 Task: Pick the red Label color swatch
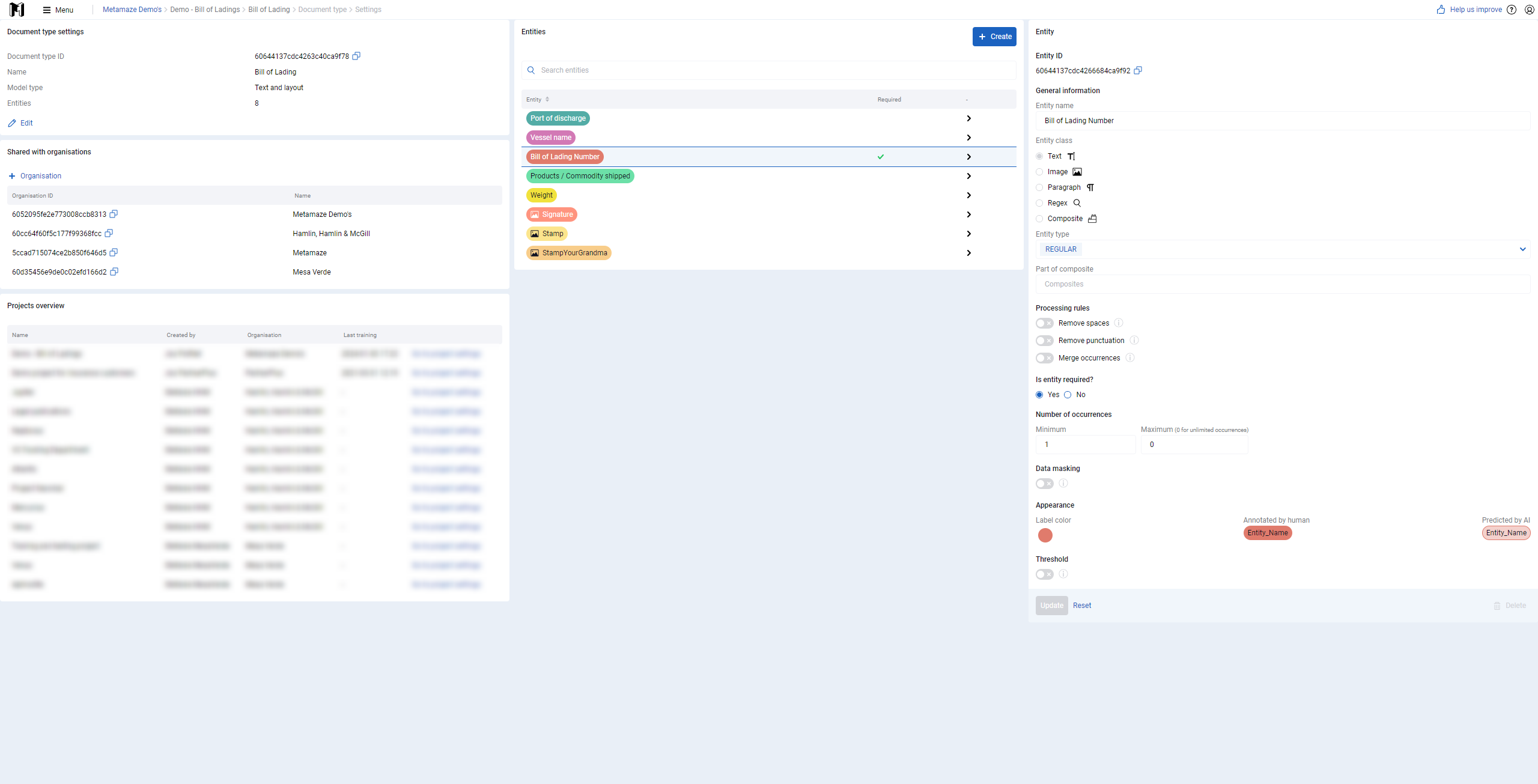pos(1045,535)
